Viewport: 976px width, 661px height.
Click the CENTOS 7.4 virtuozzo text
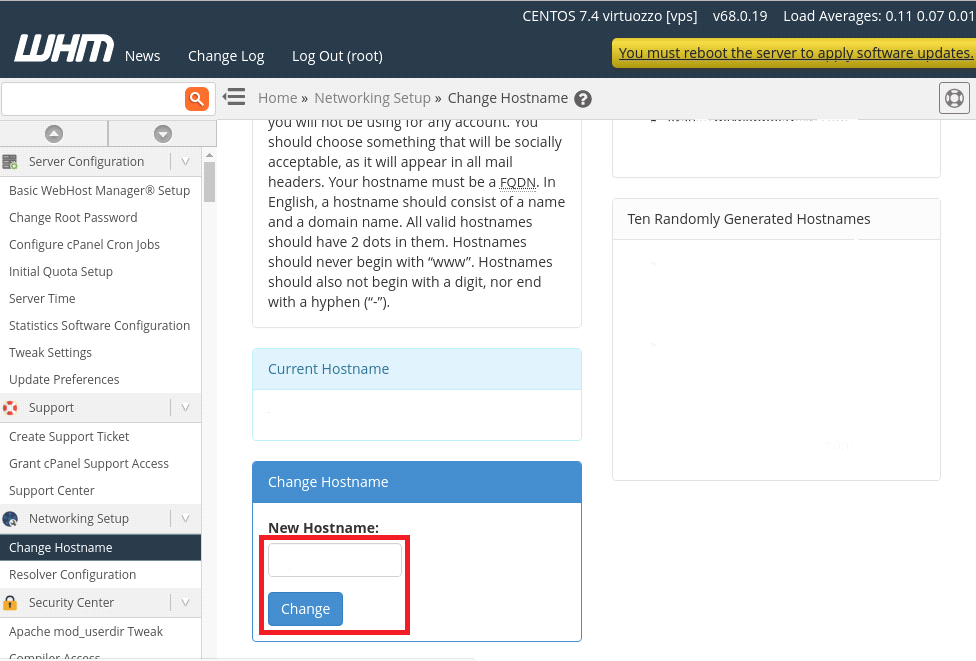tap(610, 16)
